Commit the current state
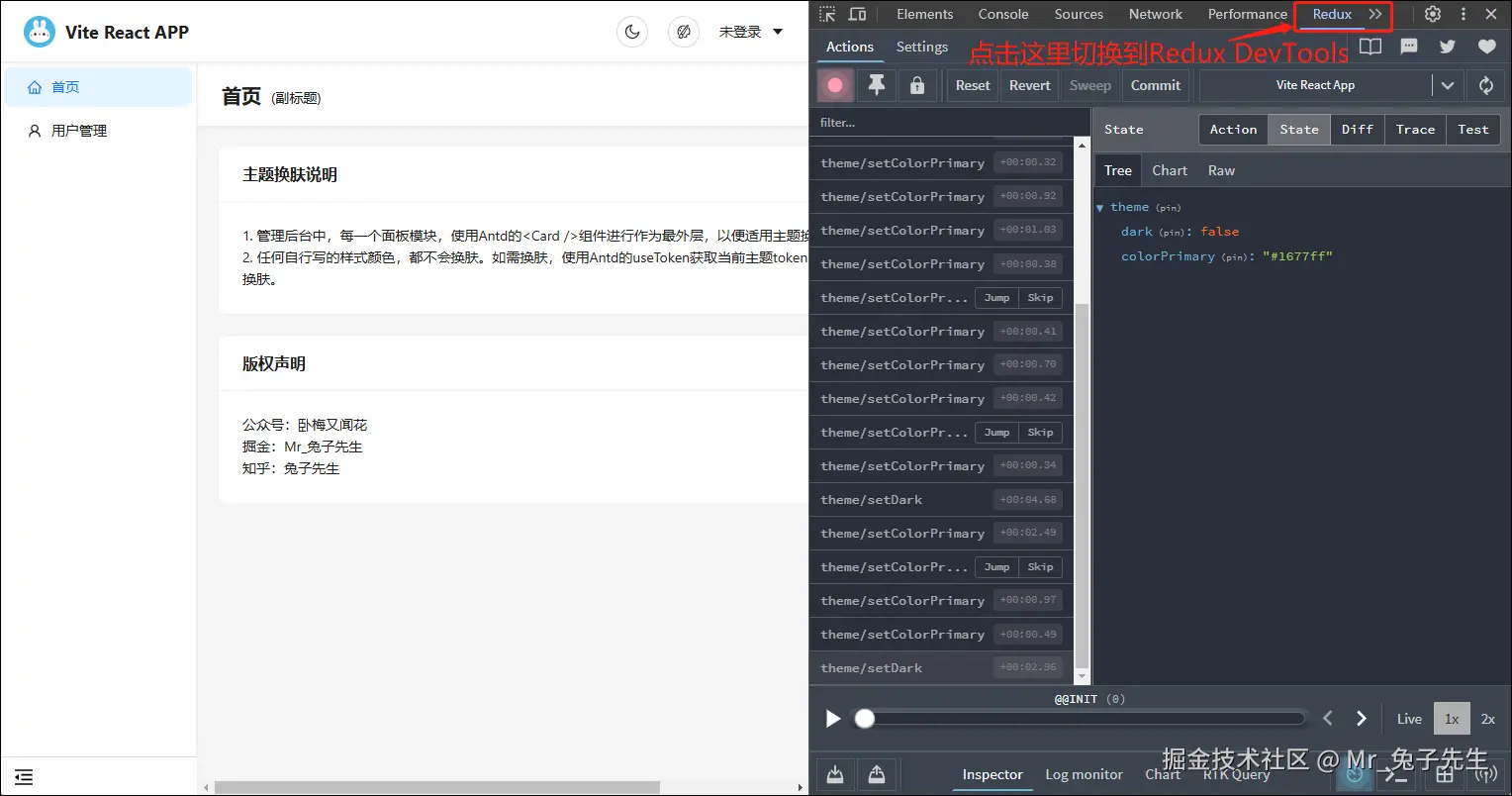This screenshot has height=796, width=1512. (x=1155, y=85)
